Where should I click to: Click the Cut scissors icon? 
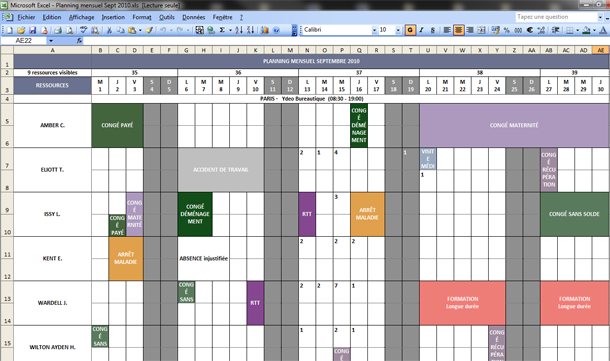(x=109, y=30)
